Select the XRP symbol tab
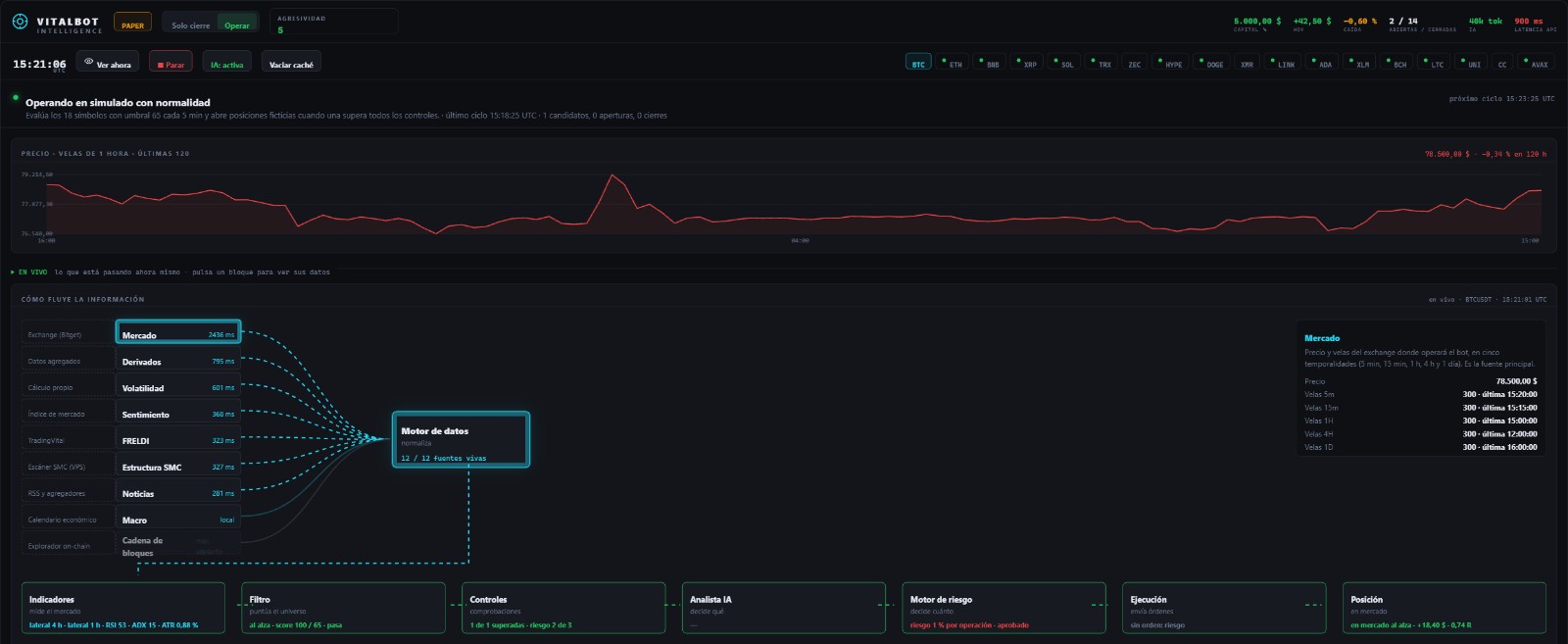 [1026, 63]
